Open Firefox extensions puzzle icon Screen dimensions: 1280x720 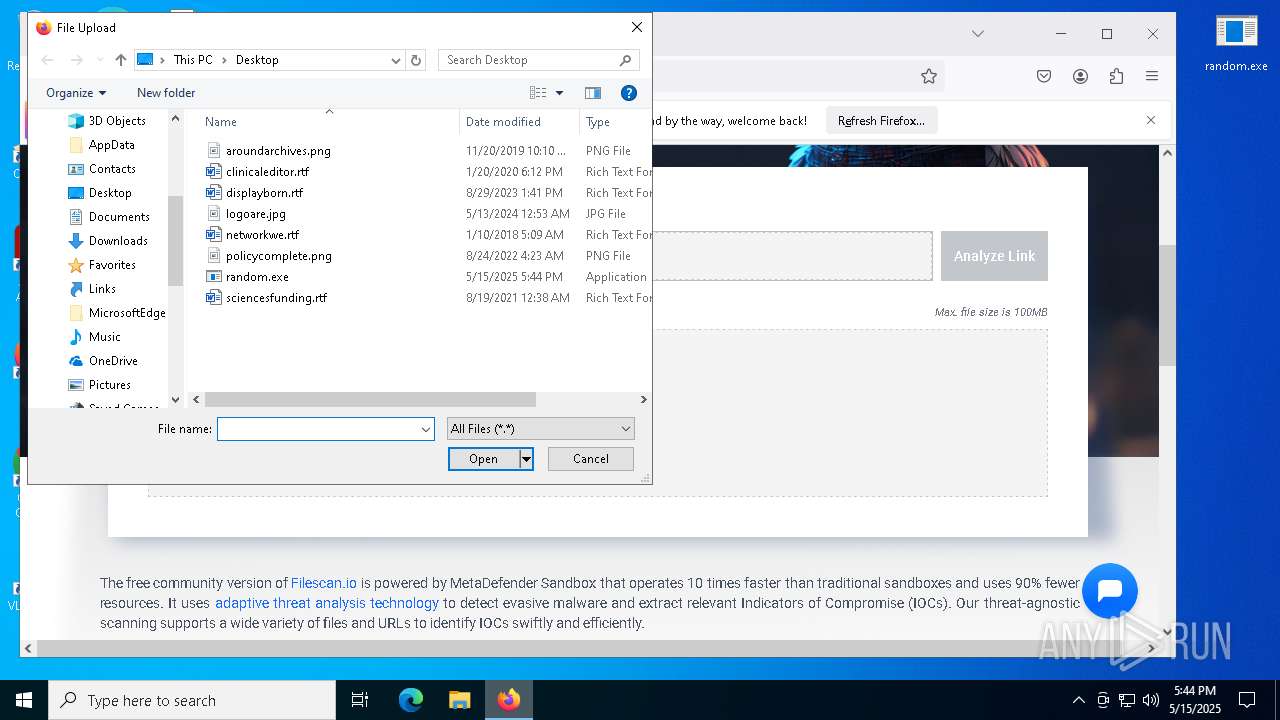(x=1116, y=76)
